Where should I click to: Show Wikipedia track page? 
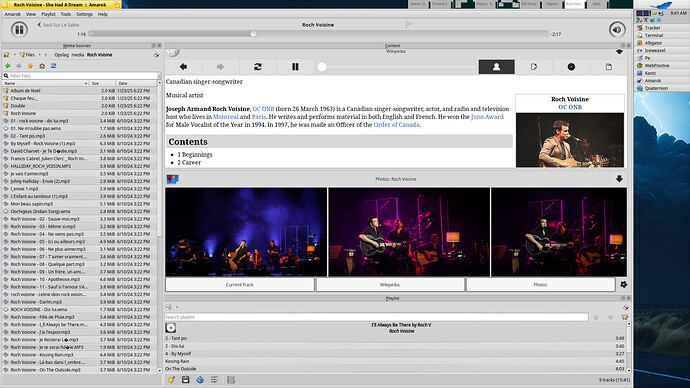click(609, 67)
